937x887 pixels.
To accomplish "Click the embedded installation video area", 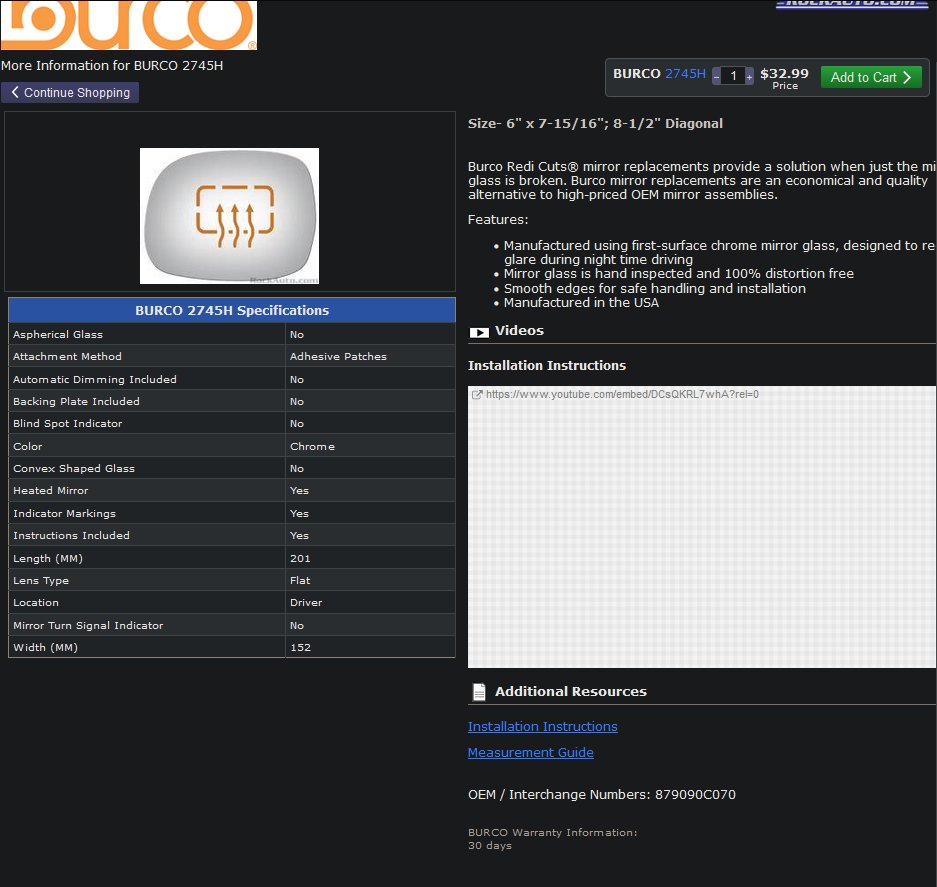I will [x=702, y=527].
